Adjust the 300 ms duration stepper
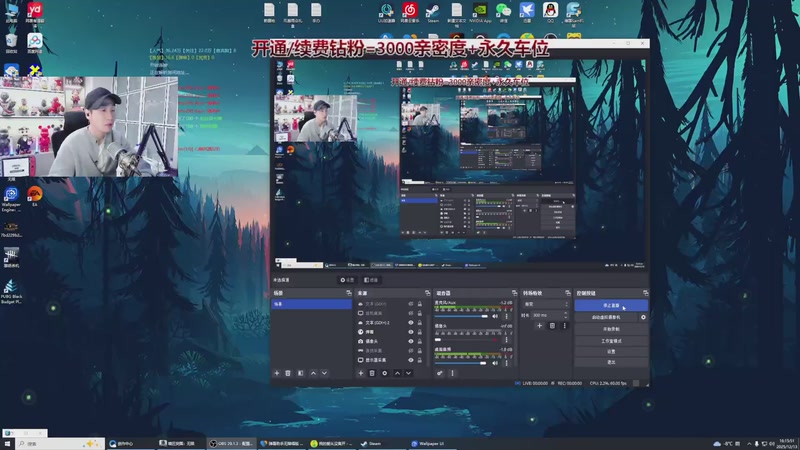This screenshot has width=800, height=450. (565, 315)
